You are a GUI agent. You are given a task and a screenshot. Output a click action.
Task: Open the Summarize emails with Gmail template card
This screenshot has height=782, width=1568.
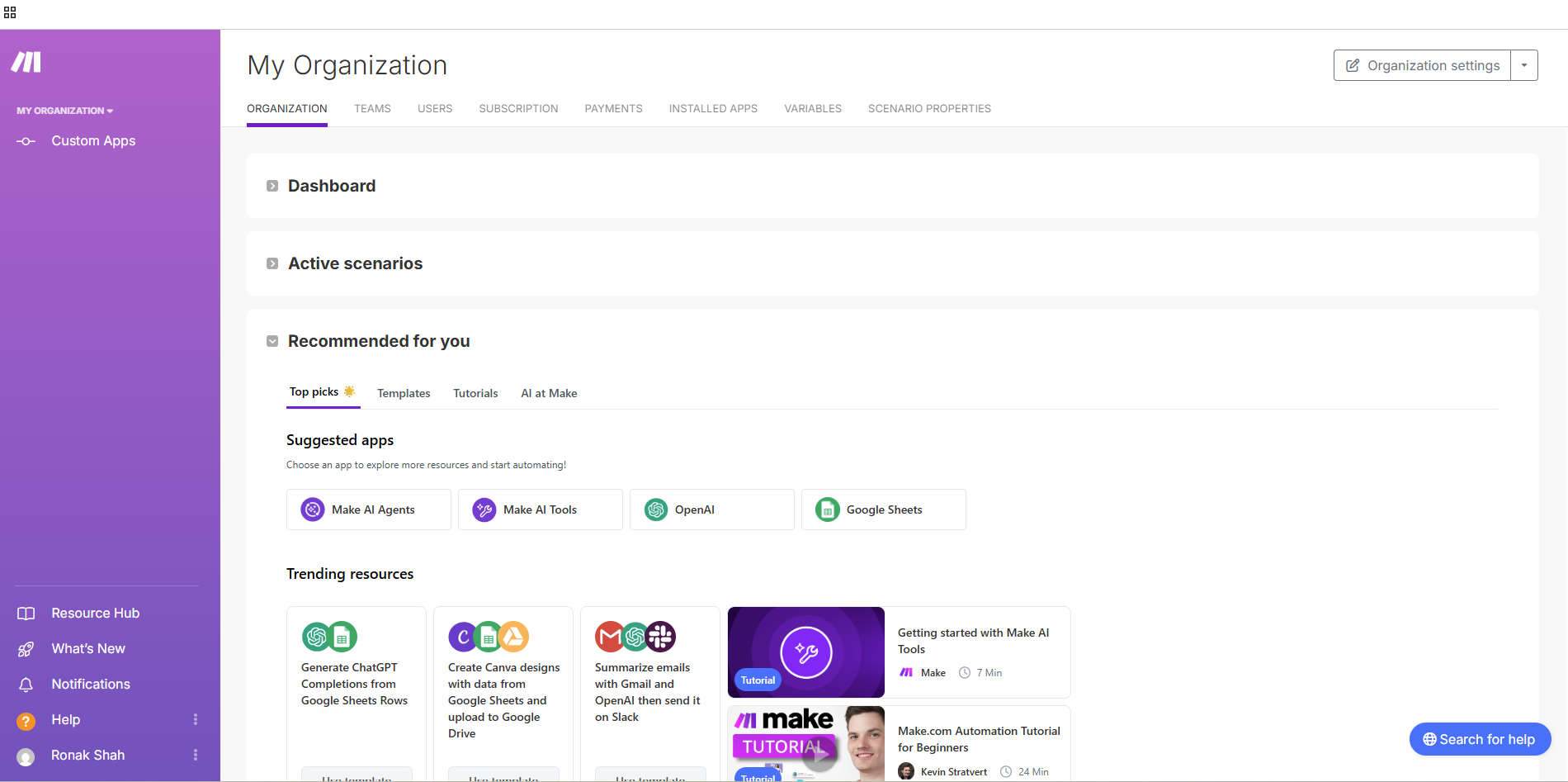pos(650,694)
